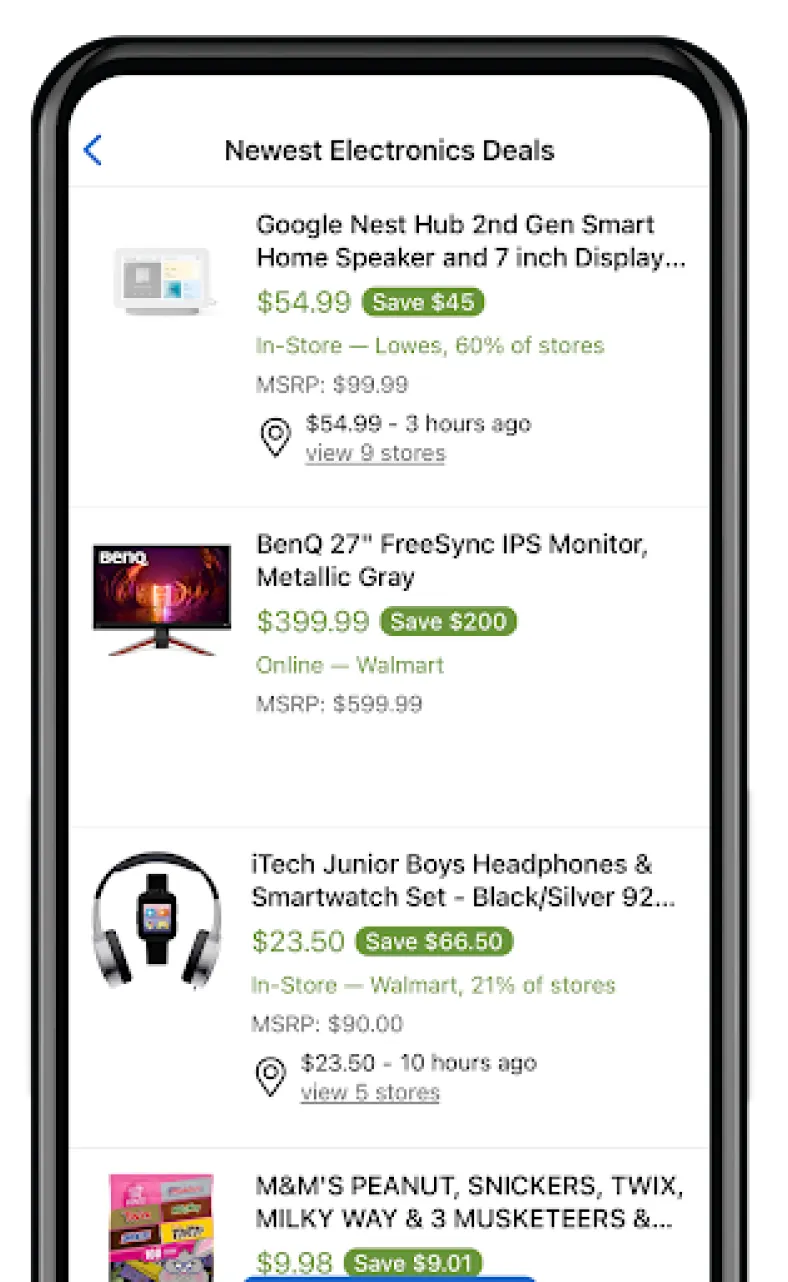The height and width of the screenshot is (1282, 788).
Task: Select the $399.99 BenQ price
Action: click(x=312, y=621)
